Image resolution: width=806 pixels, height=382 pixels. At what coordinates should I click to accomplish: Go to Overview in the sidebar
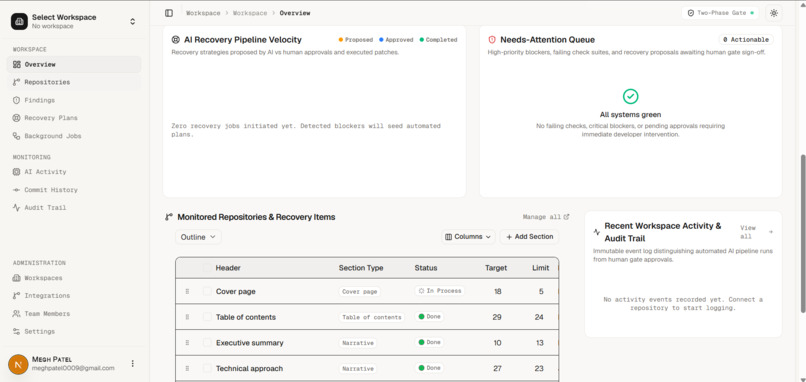(x=74, y=64)
